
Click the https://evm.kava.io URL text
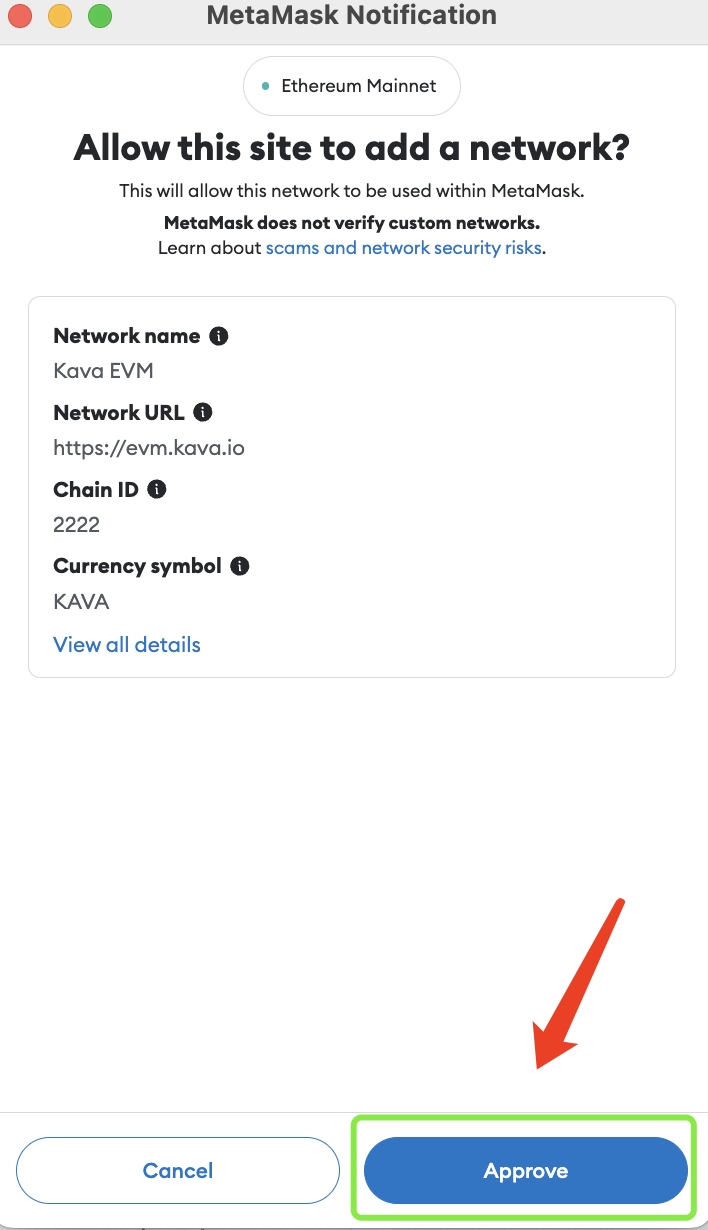(149, 448)
